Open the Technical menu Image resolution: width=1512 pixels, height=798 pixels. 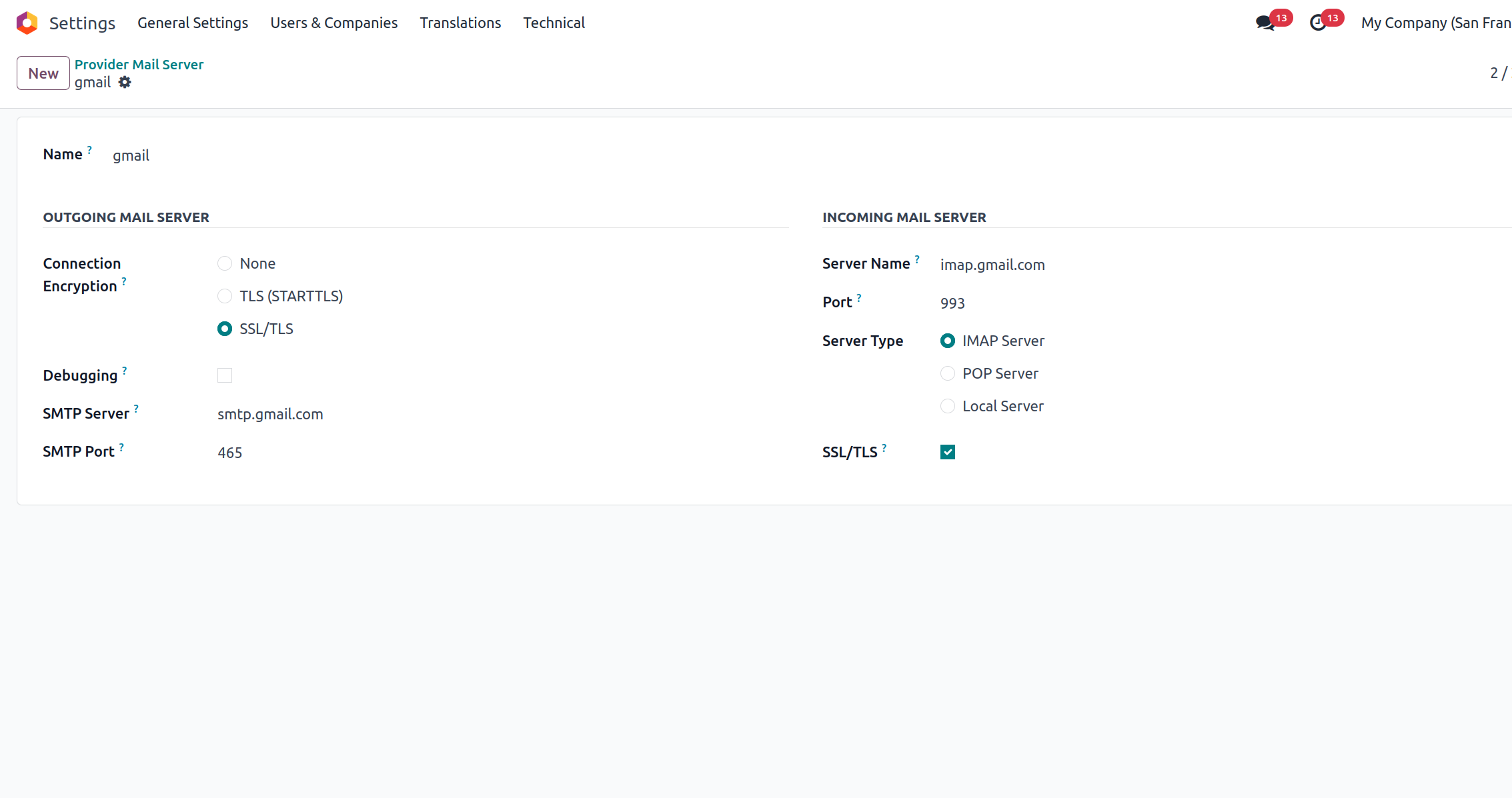[554, 23]
